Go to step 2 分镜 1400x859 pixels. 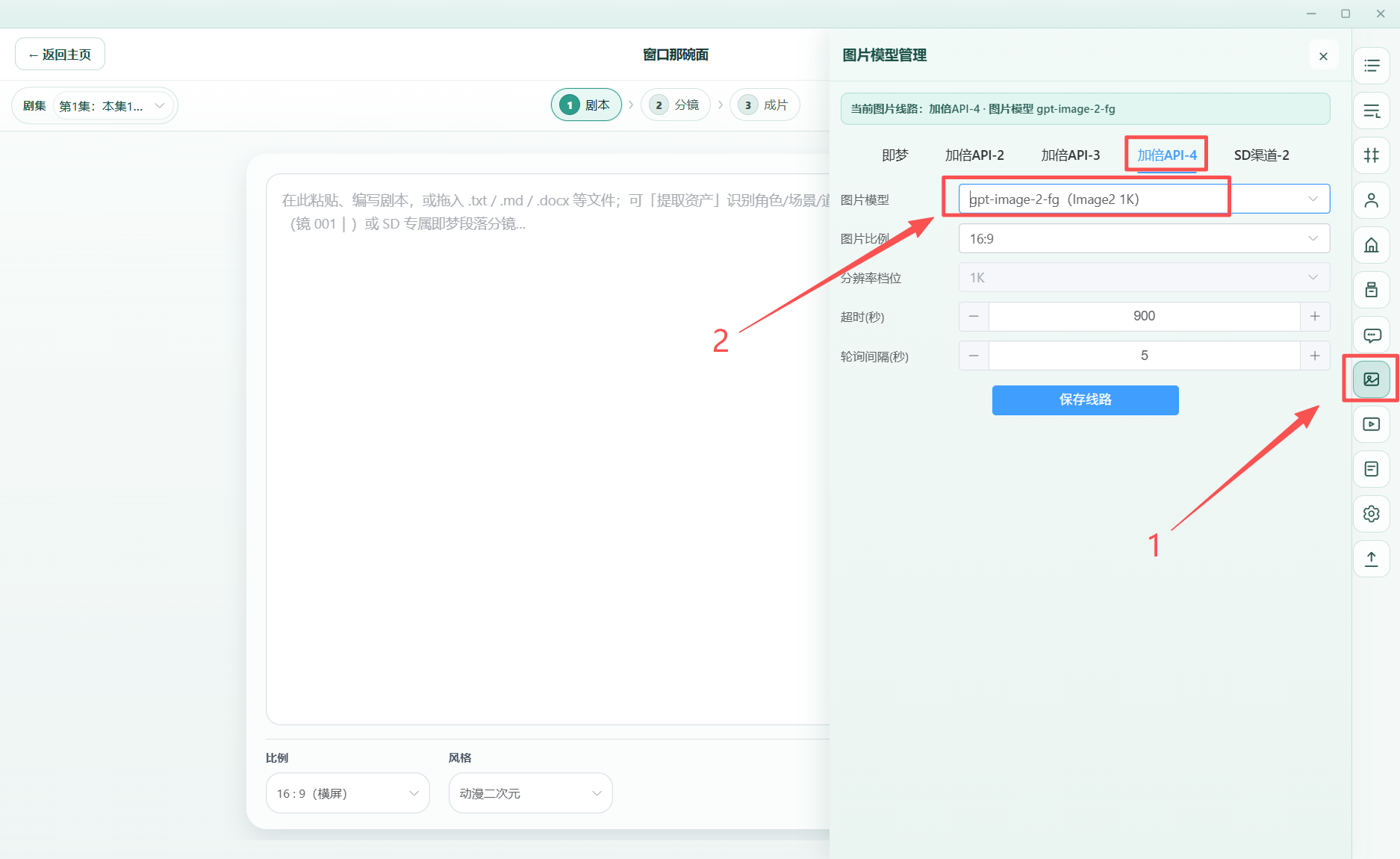[676, 105]
